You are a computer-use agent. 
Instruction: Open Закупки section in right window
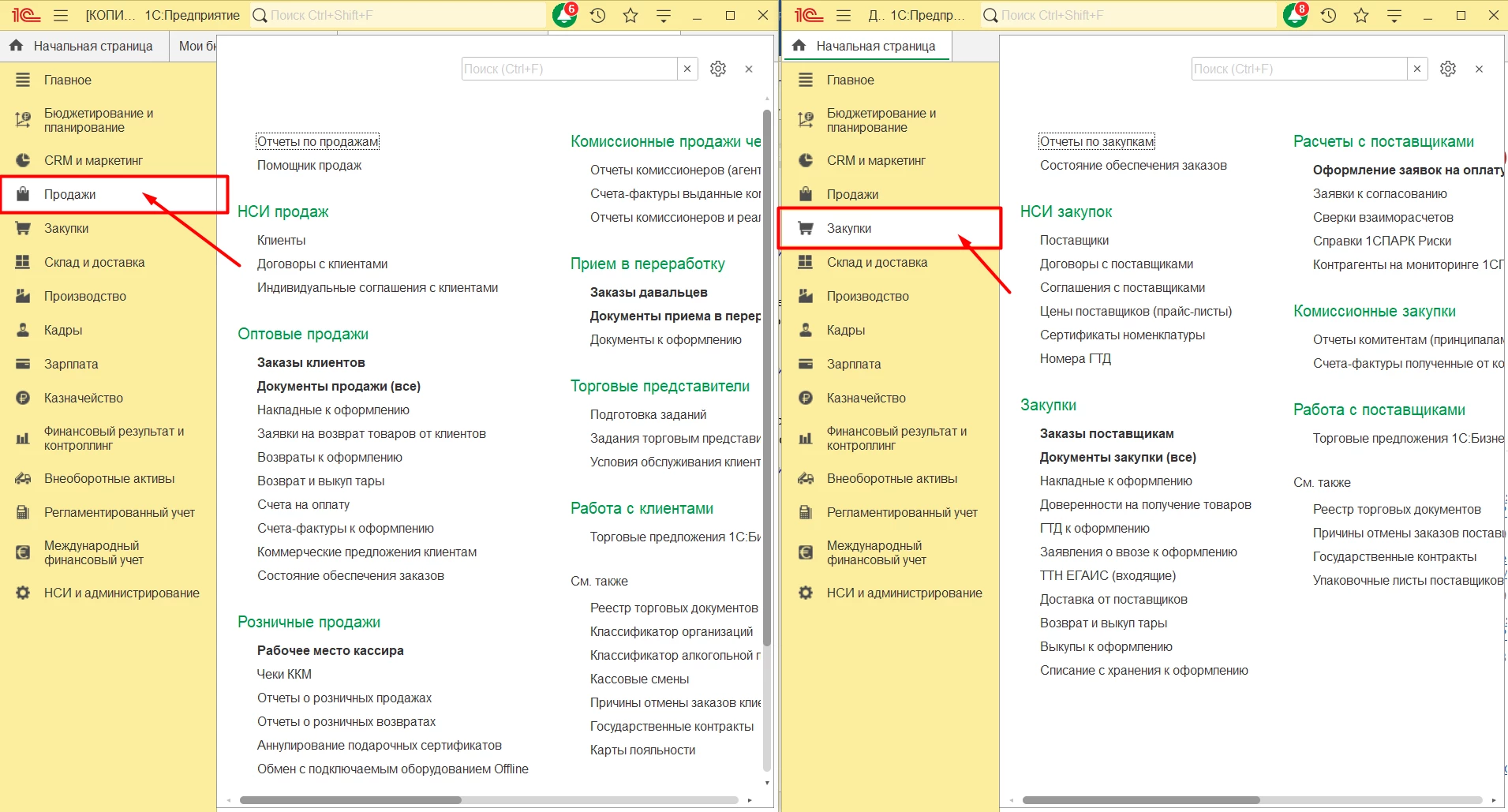click(x=890, y=228)
